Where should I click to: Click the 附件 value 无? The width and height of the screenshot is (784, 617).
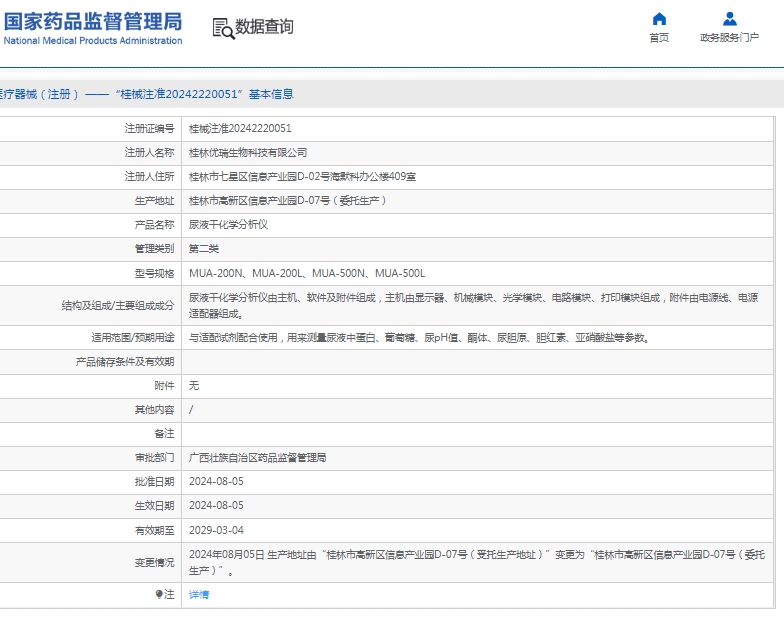194,386
